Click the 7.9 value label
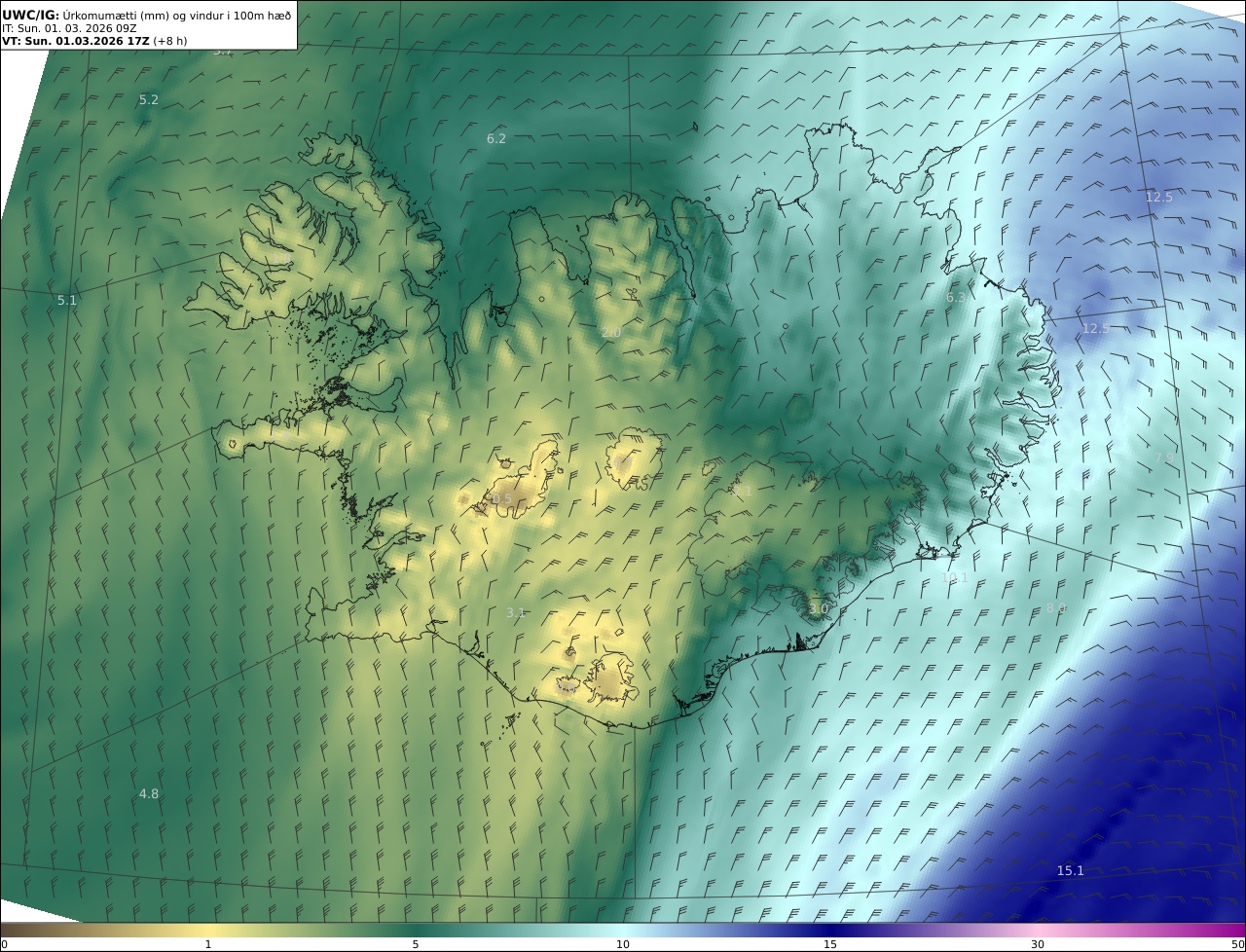The image size is (1246, 952). click(1164, 458)
